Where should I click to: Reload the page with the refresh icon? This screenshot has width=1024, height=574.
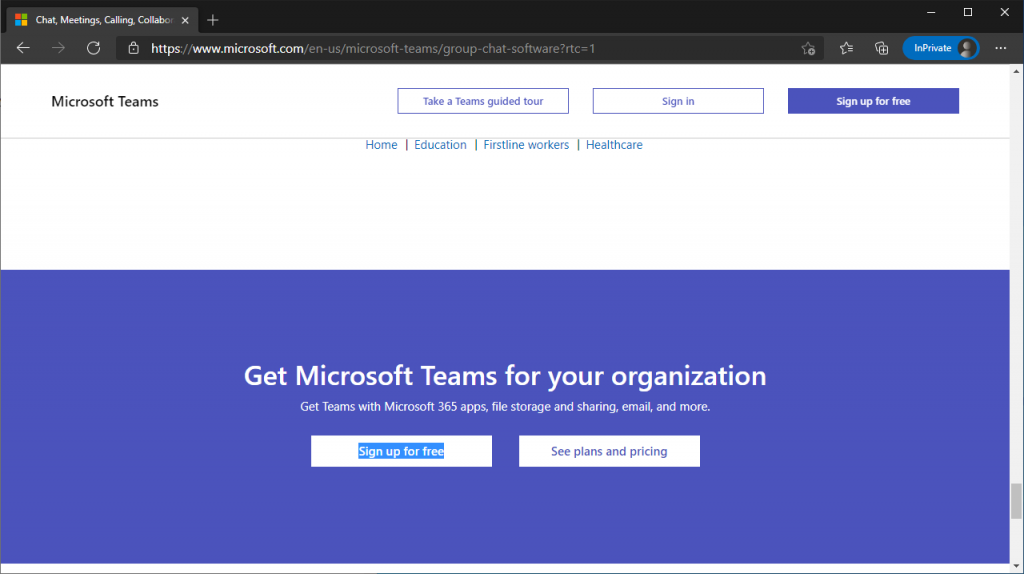(x=93, y=48)
